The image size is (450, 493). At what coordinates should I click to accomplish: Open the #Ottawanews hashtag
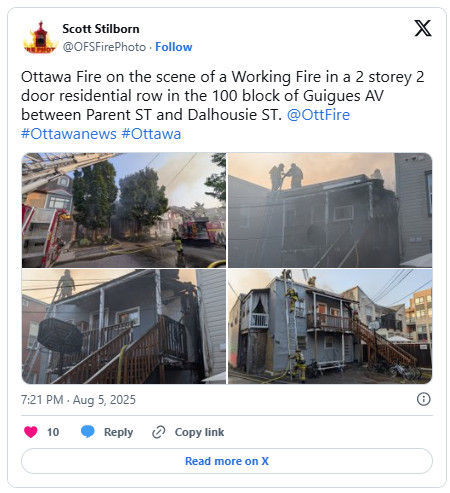69,134
